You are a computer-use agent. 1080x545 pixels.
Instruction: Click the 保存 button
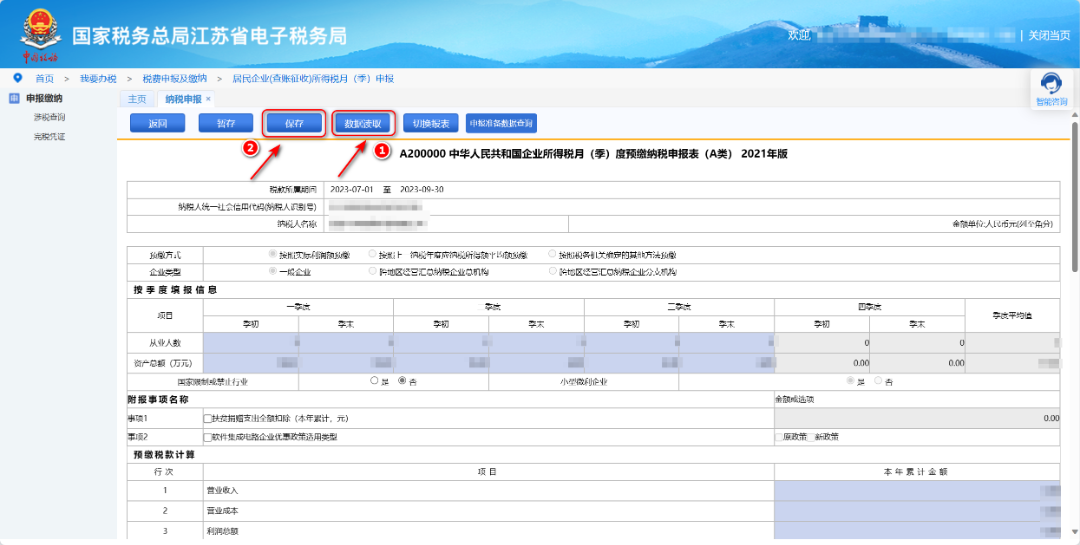(294, 123)
